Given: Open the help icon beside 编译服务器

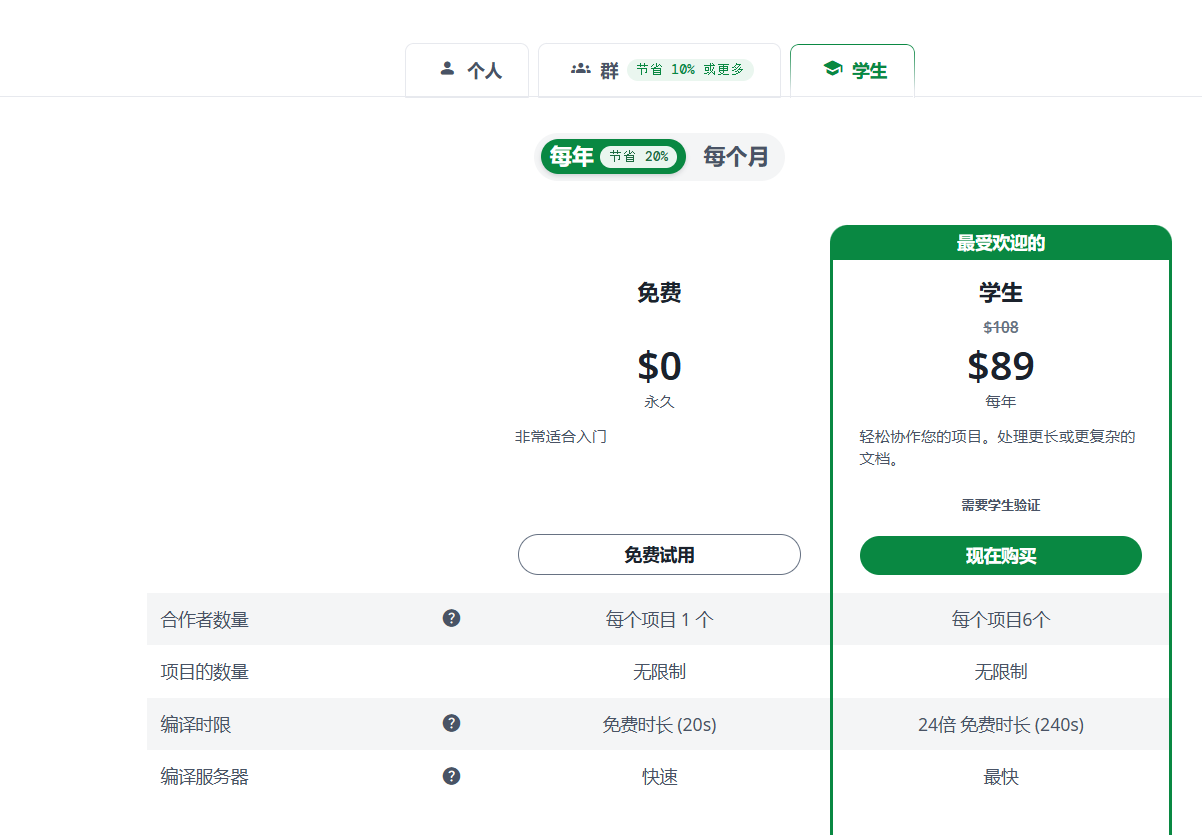Looking at the screenshot, I should click(451, 776).
